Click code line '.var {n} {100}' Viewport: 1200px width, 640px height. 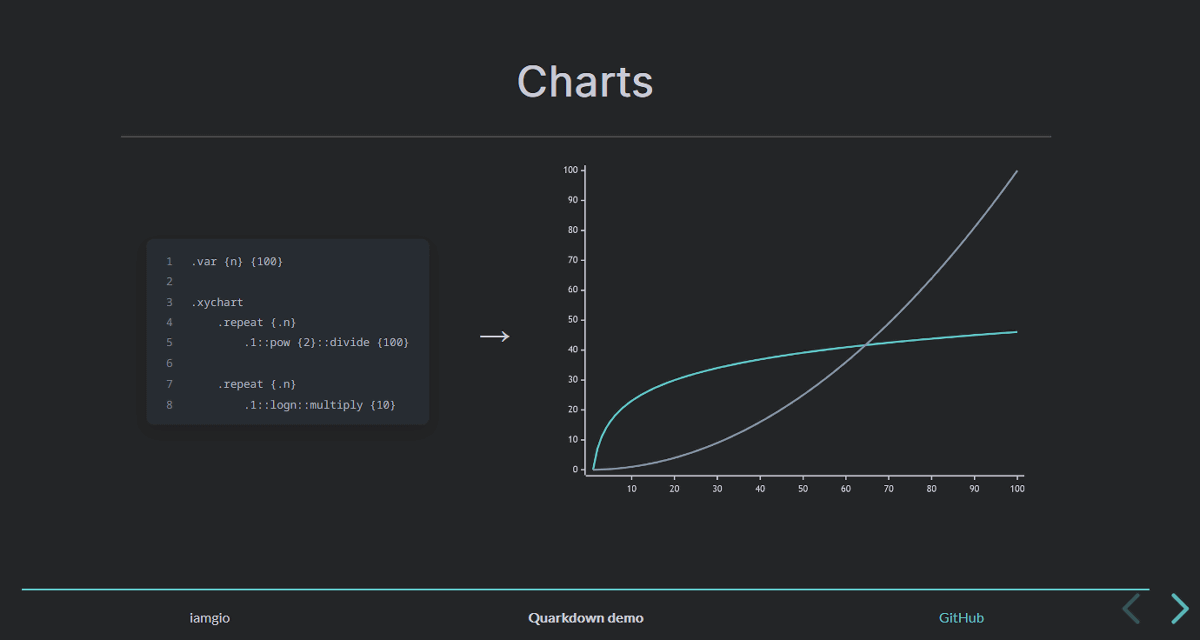tap(238, 261)
